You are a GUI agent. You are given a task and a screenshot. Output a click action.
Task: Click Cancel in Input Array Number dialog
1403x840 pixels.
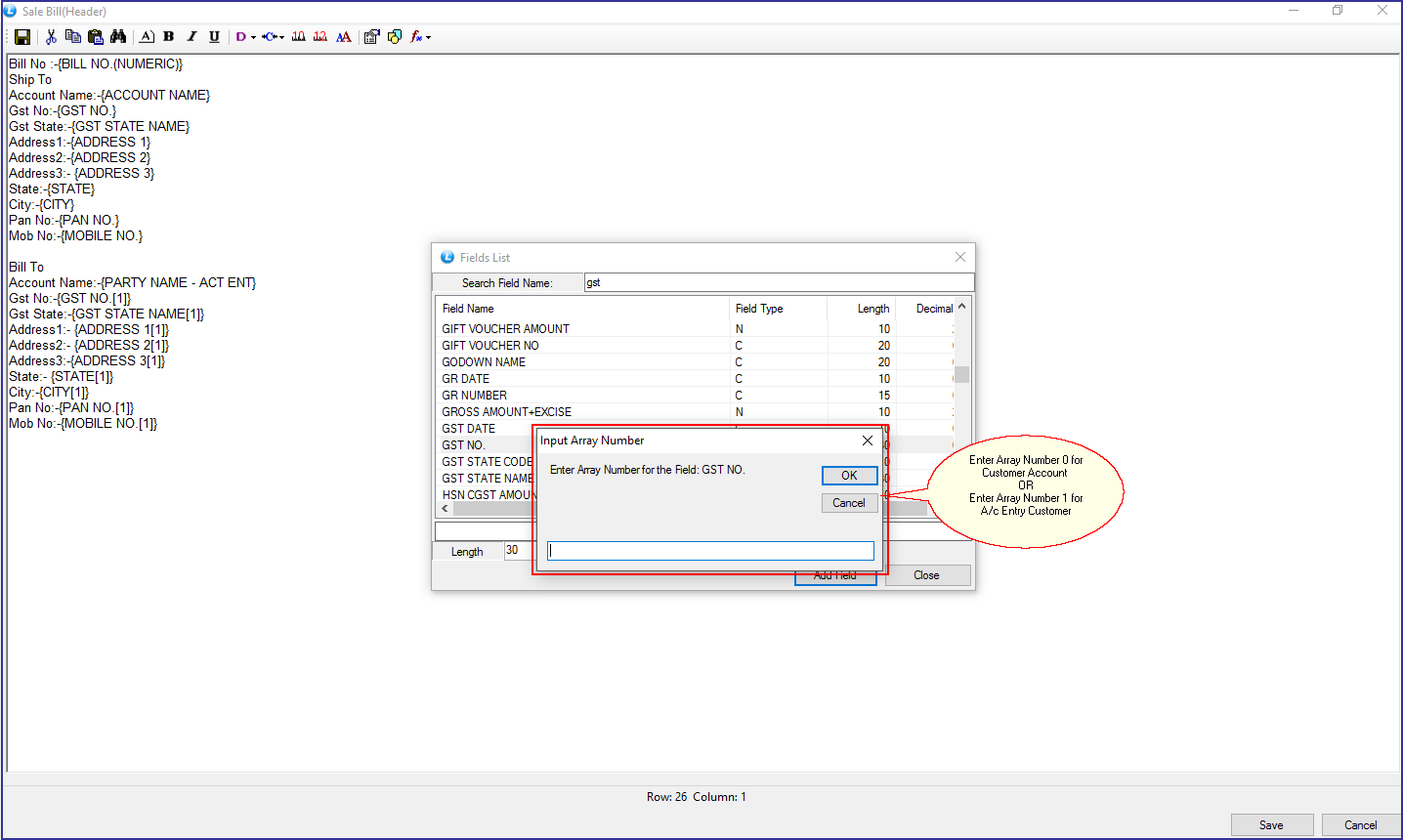coord(849,503)
